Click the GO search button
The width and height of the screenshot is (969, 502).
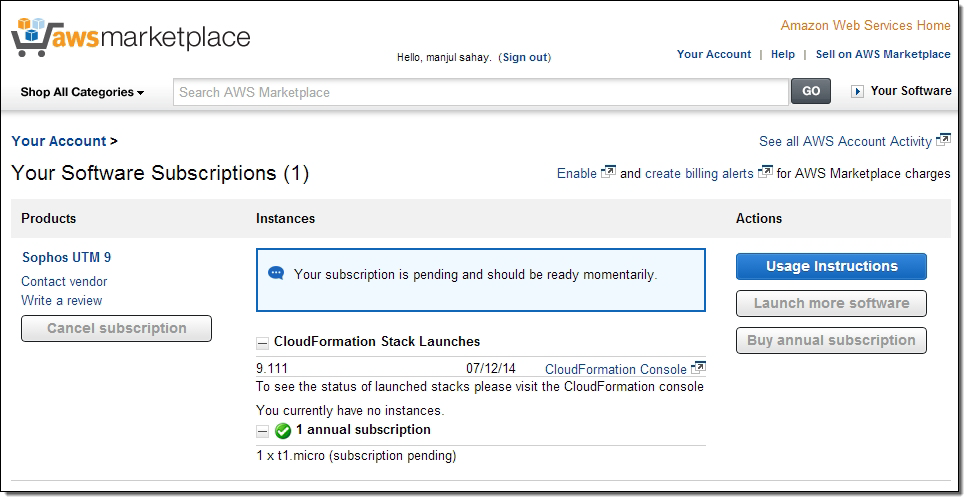click(x=811, y=92)
